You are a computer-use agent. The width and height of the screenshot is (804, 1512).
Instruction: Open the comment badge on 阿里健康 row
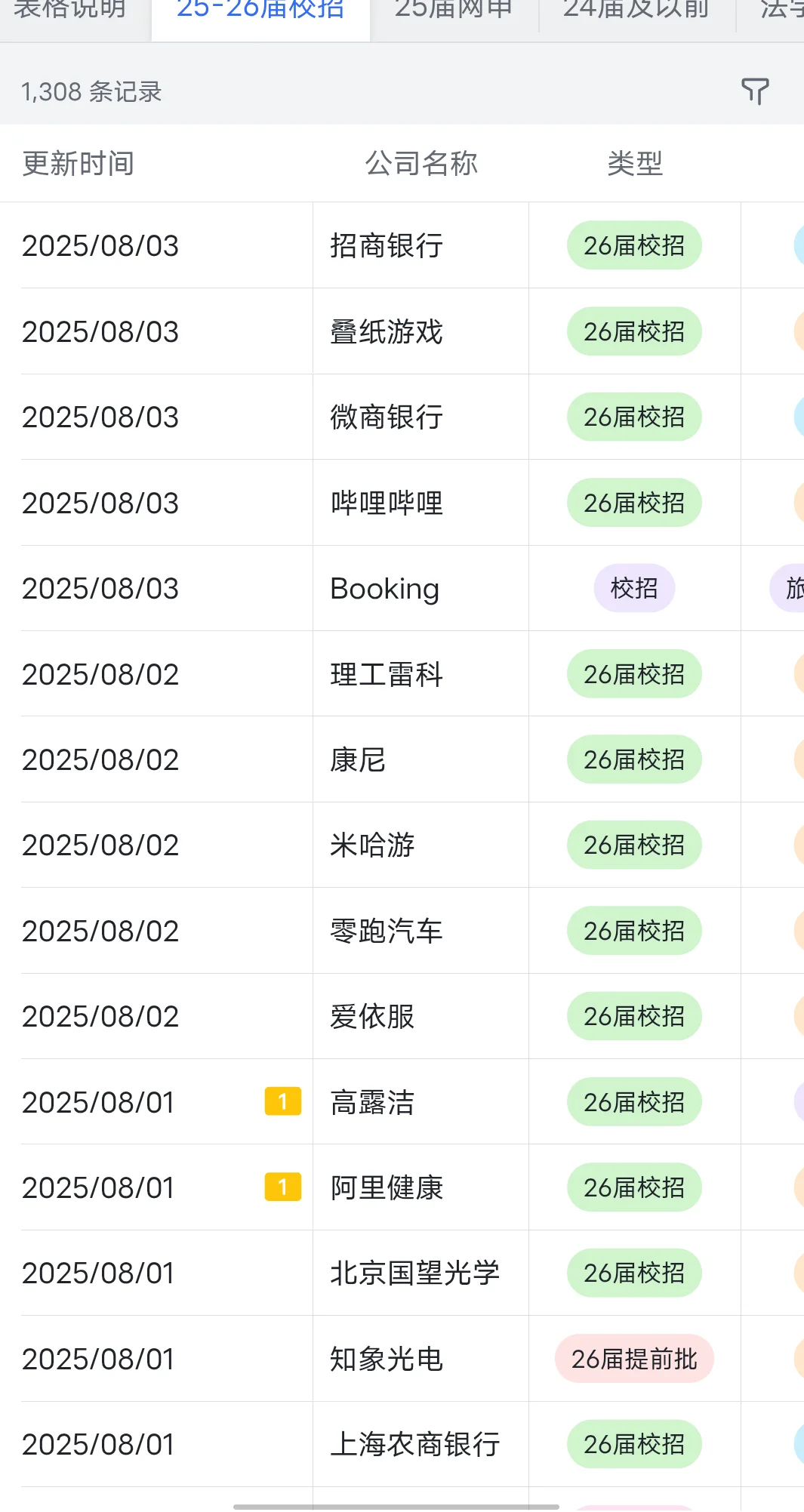pos(283,1187)
